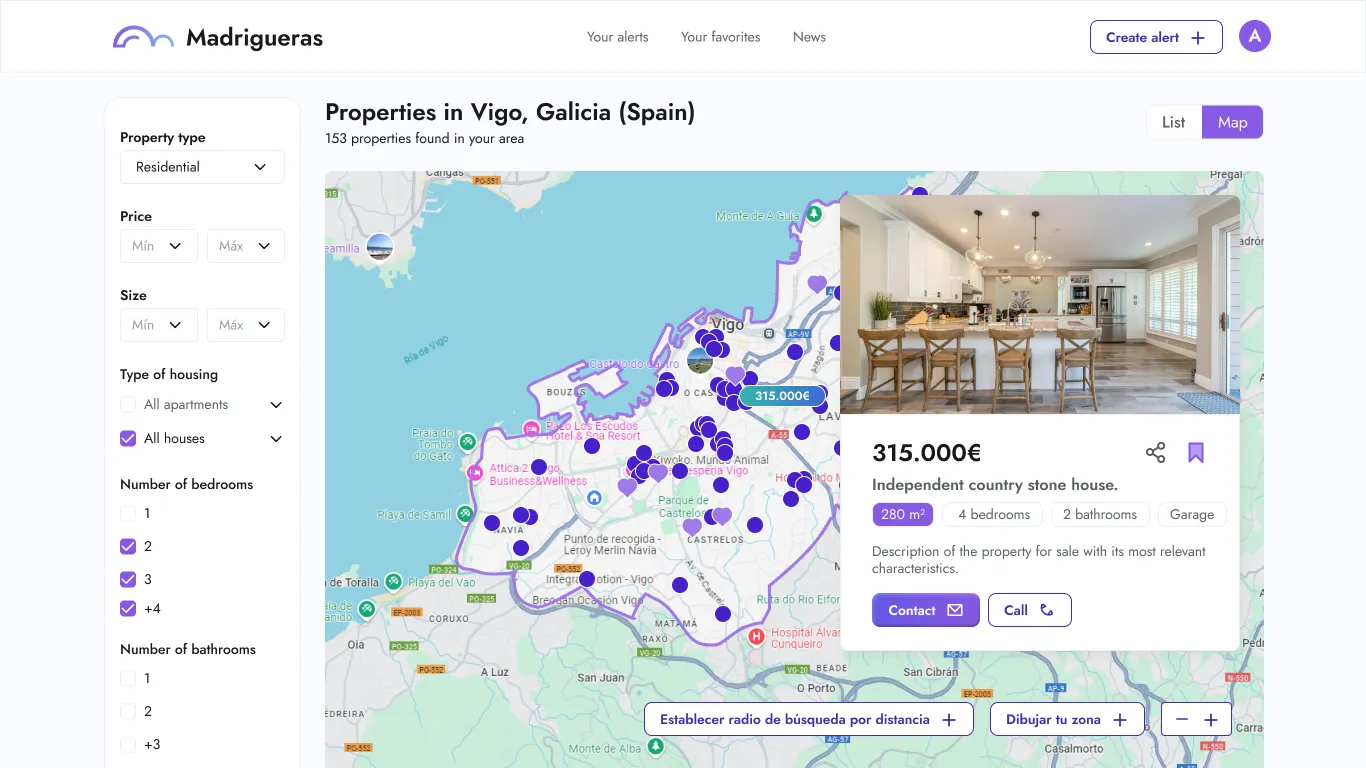Open the News section
The width and height of the screenshot is (1366, 768).
pos(810,37)
